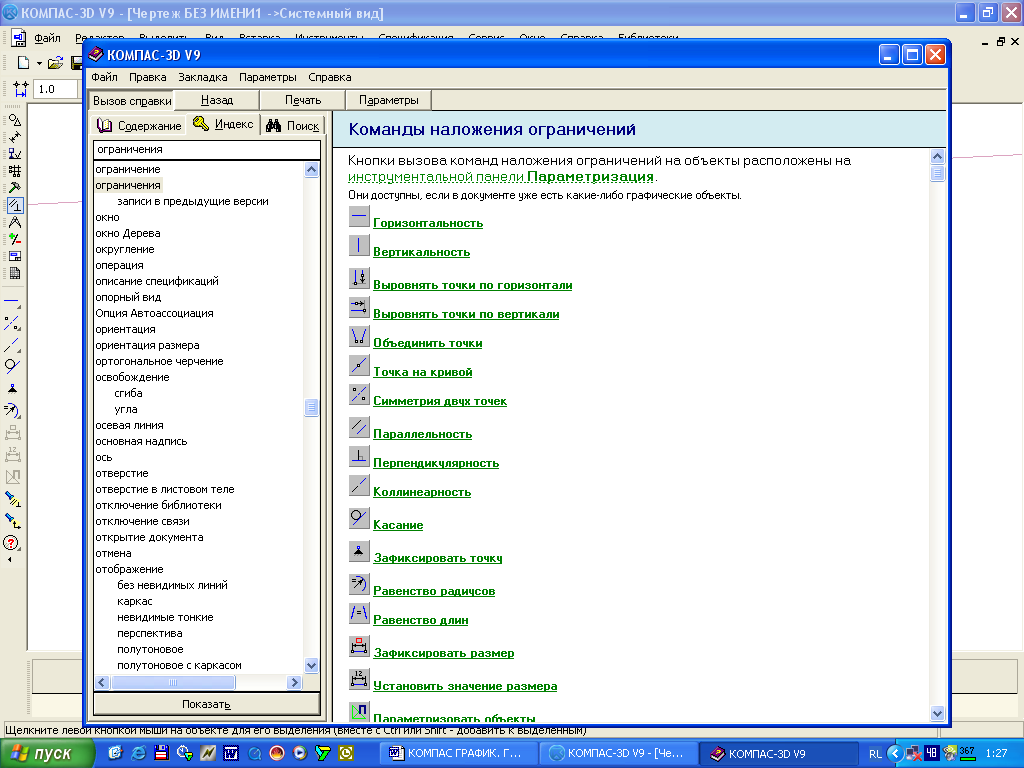Image resolution: width=1024 pixels, height=768 pixels.
Task: Click the Равенство радиусов icon in help
Action: (359, 584)
